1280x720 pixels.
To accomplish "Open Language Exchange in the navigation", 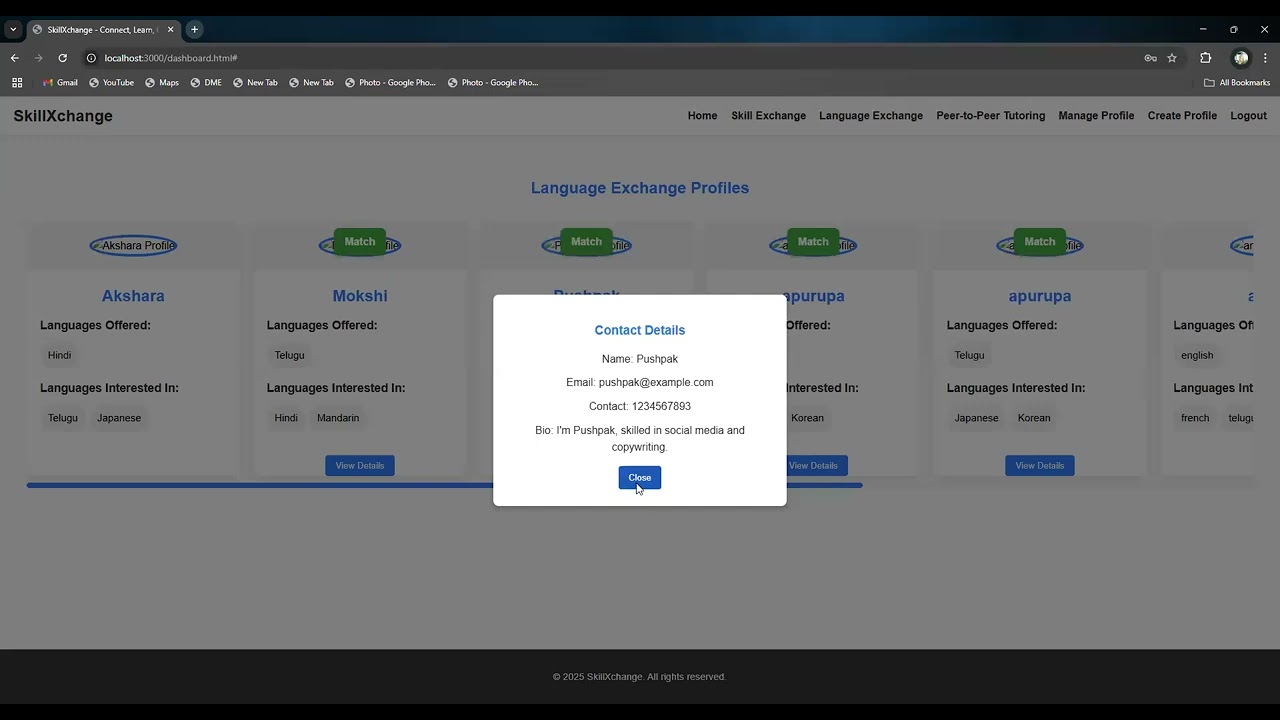I will 871,116.
